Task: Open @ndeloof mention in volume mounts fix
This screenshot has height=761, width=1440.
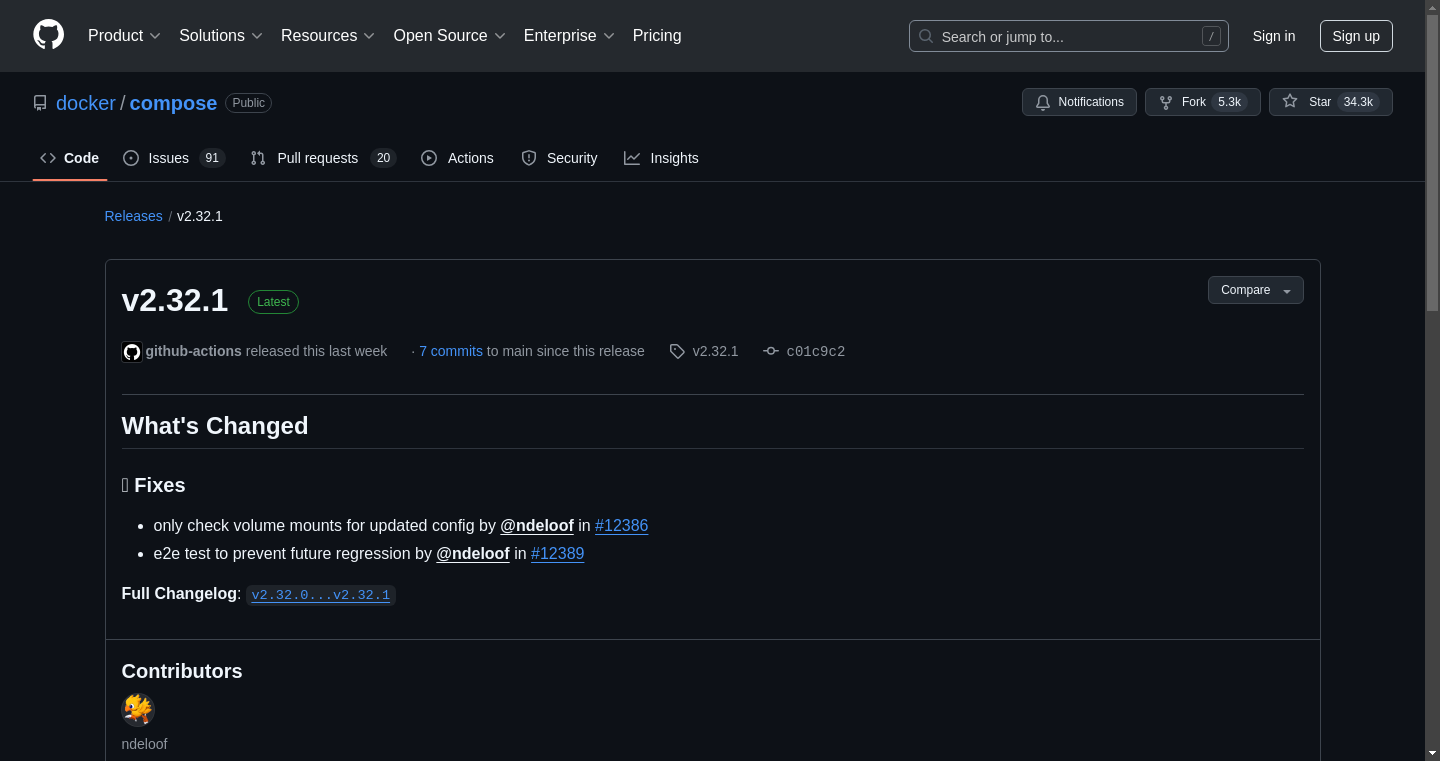Action: [x=537, y=525]
